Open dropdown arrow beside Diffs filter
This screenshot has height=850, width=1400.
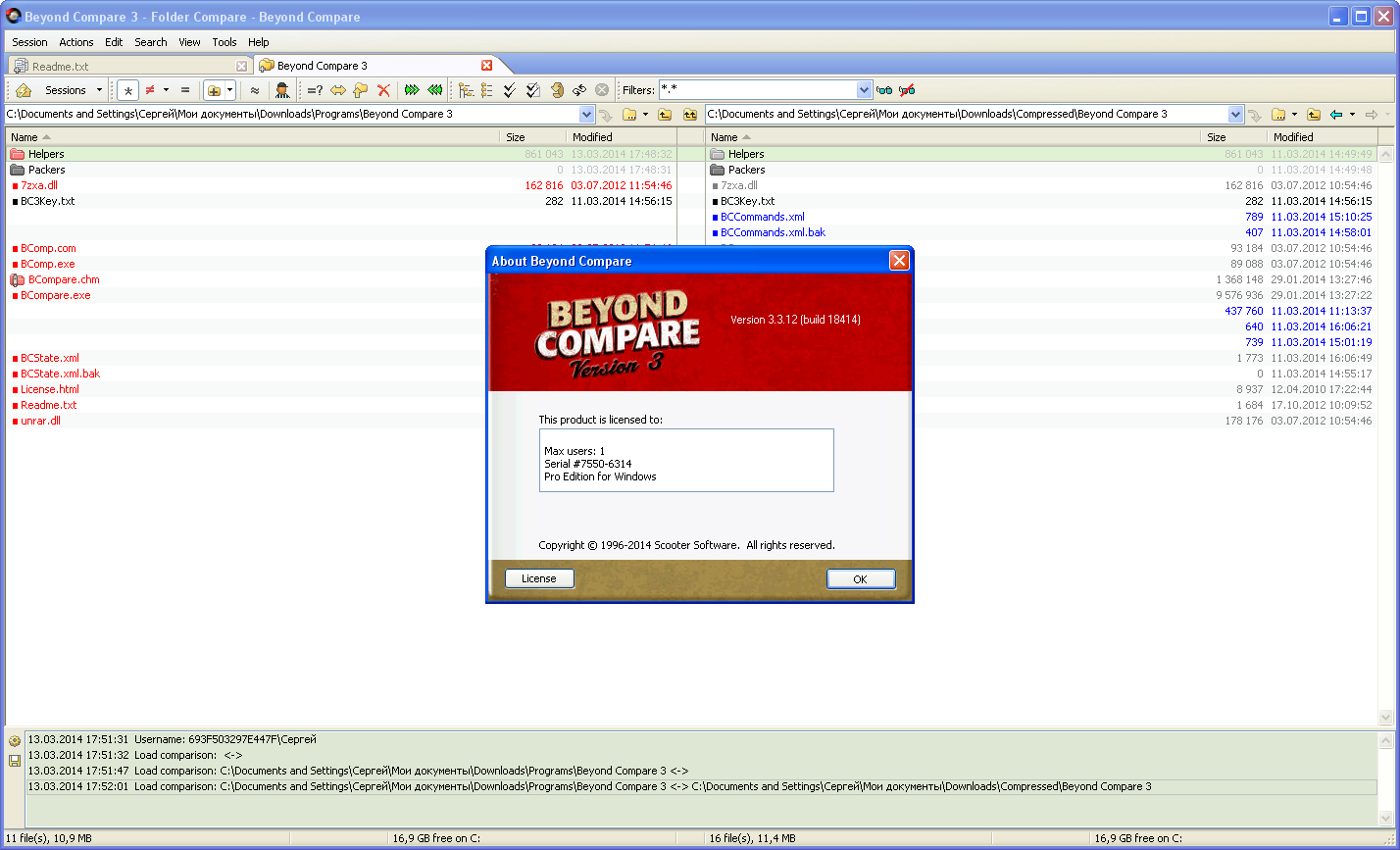(x=166, y=90)
